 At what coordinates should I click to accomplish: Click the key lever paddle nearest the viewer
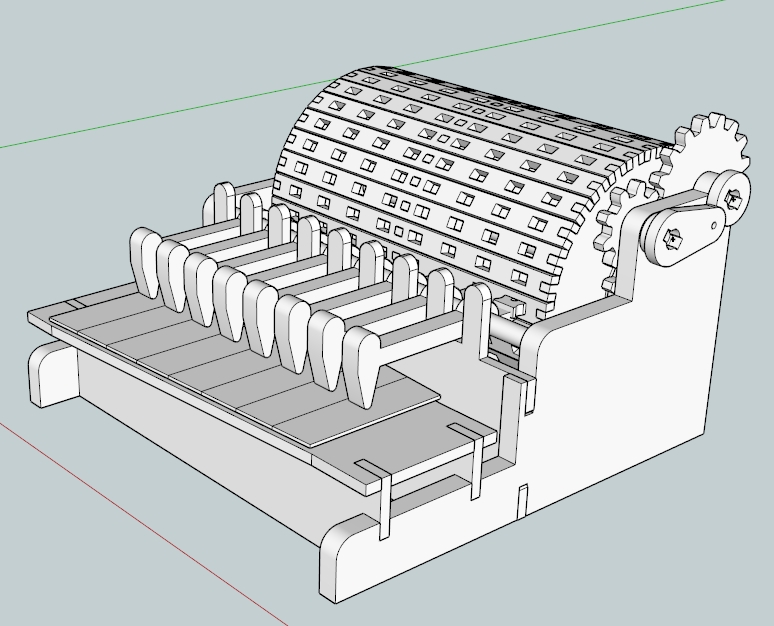[x=362, y=366]
